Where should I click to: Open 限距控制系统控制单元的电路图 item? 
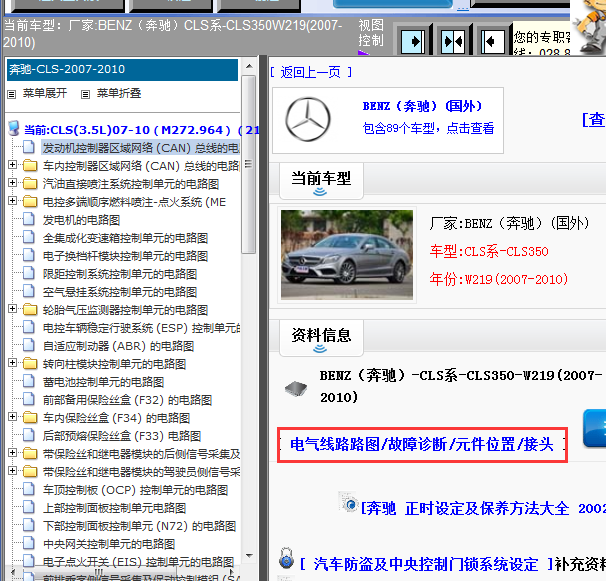pos(120,274)
